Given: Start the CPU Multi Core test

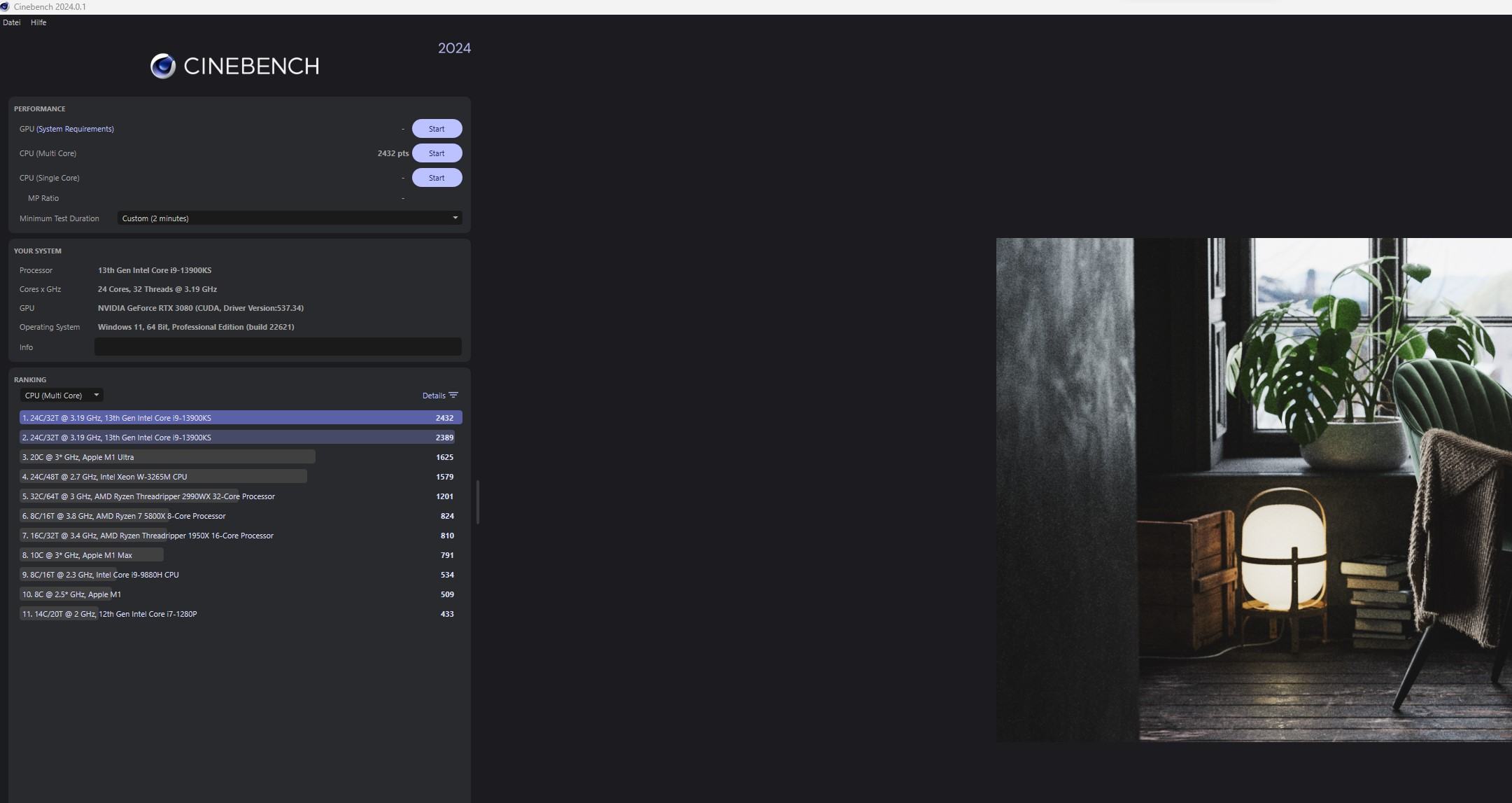Looking at the screenshot, I should pos(437,153).
